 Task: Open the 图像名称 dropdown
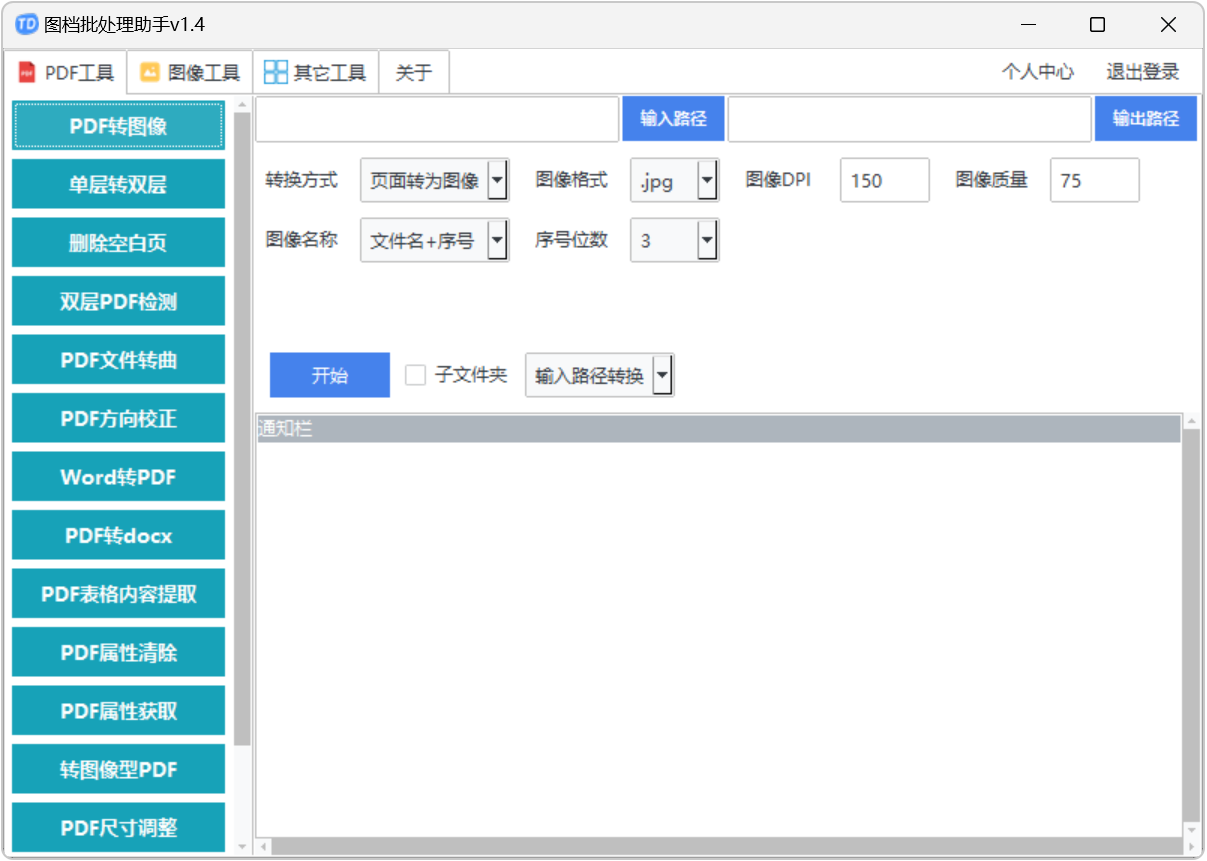pos(434,240)
